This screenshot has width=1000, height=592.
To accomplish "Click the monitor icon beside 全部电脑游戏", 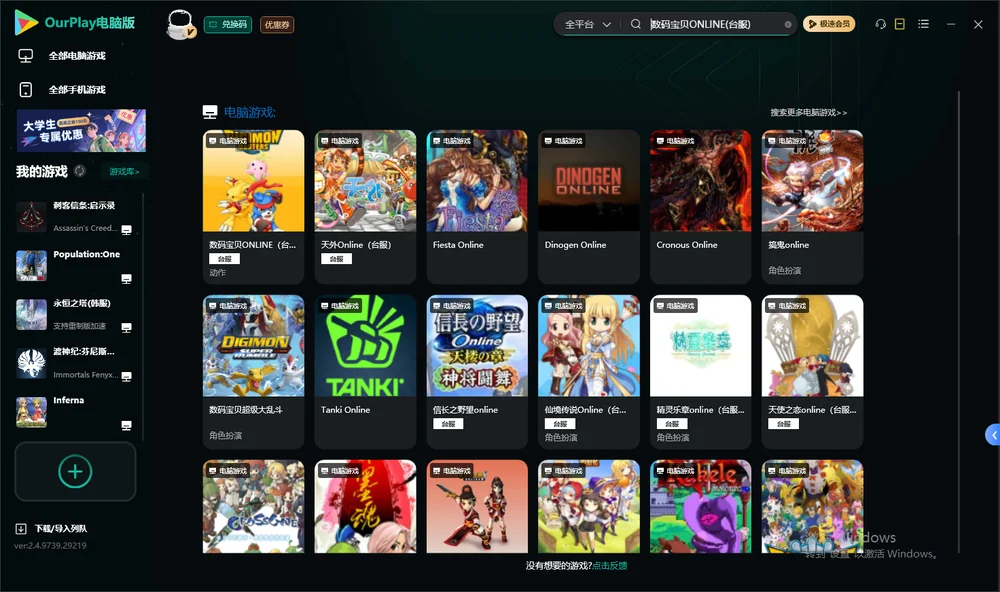I will [x=26, y=56].
